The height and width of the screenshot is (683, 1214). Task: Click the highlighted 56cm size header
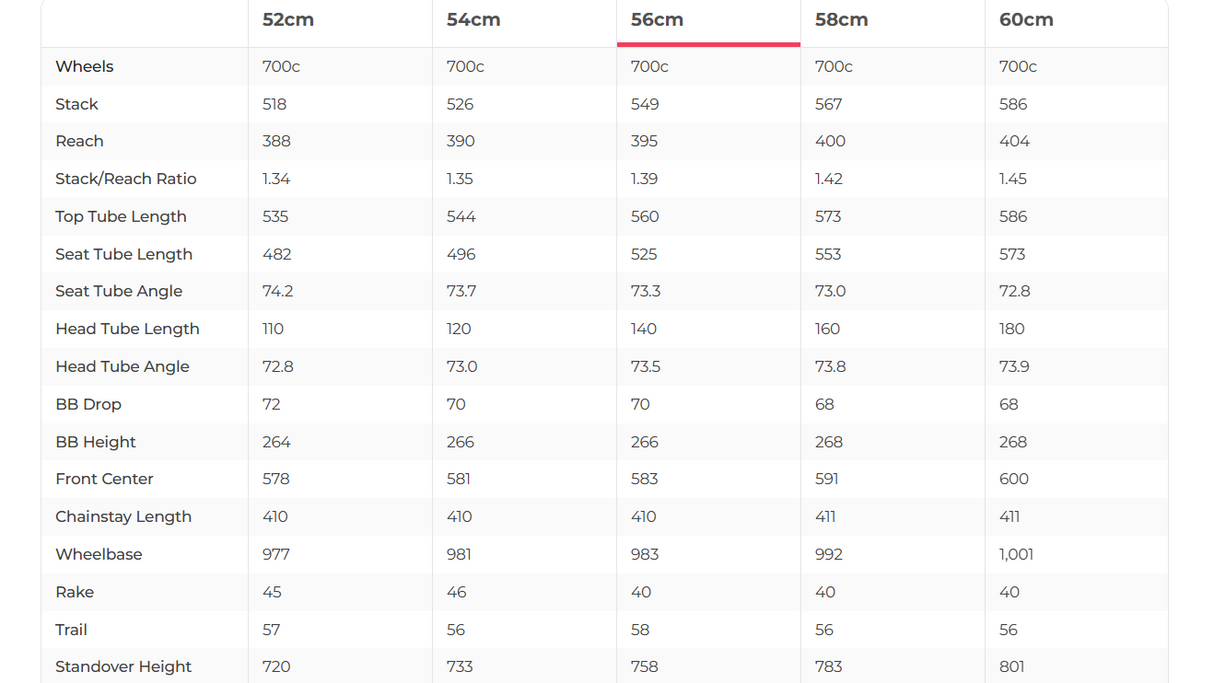click(657, 20)
